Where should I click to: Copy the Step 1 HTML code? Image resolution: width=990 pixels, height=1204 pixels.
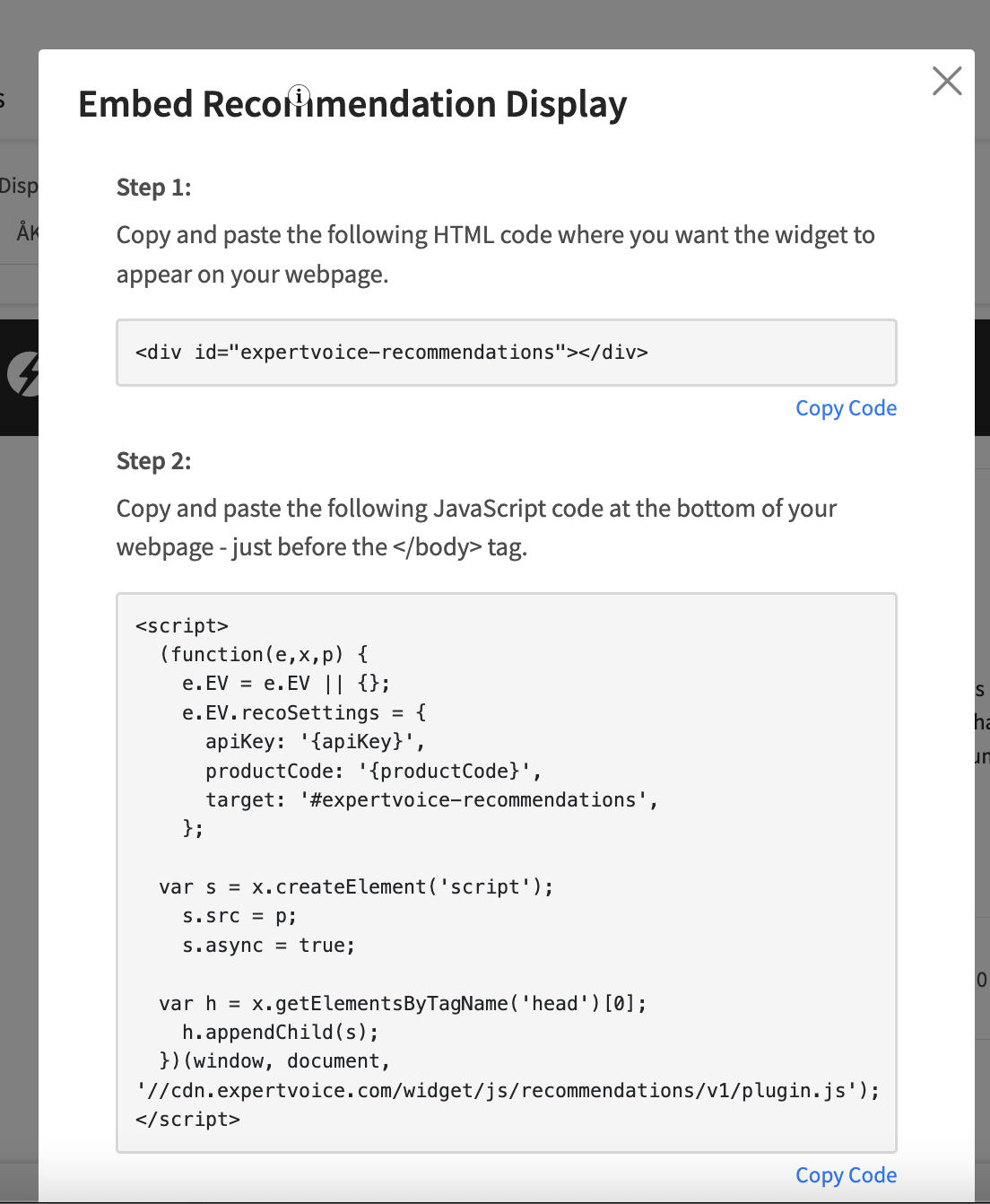(x=846, y=408)
